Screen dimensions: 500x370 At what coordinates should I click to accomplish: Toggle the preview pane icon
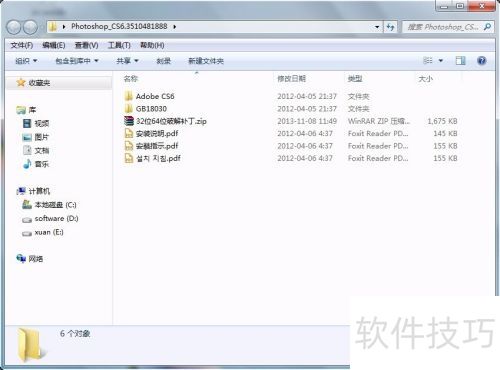pyautogui.click(x=460, y=60)
